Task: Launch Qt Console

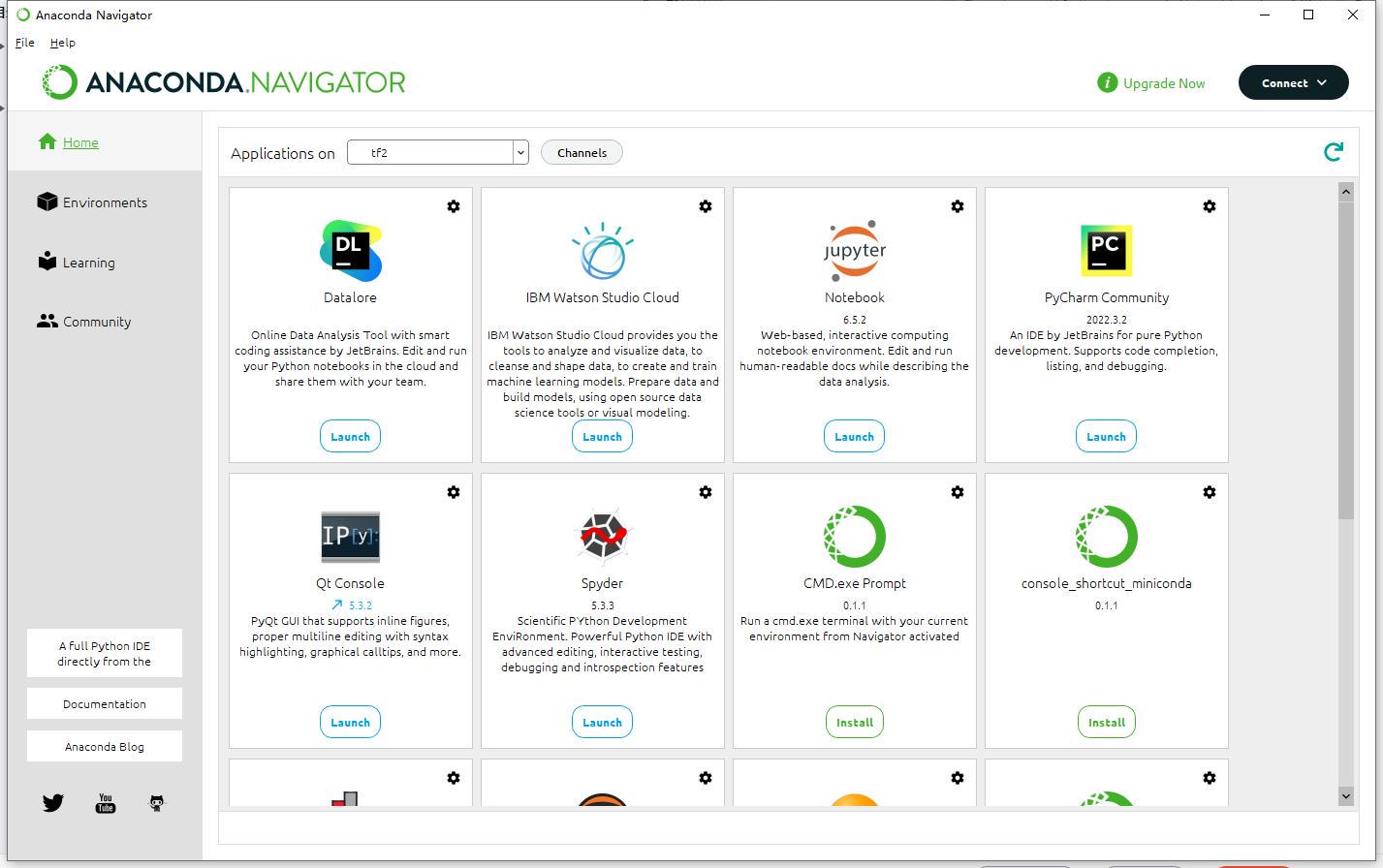Action: pyautogui.click(x=351, y=722)
